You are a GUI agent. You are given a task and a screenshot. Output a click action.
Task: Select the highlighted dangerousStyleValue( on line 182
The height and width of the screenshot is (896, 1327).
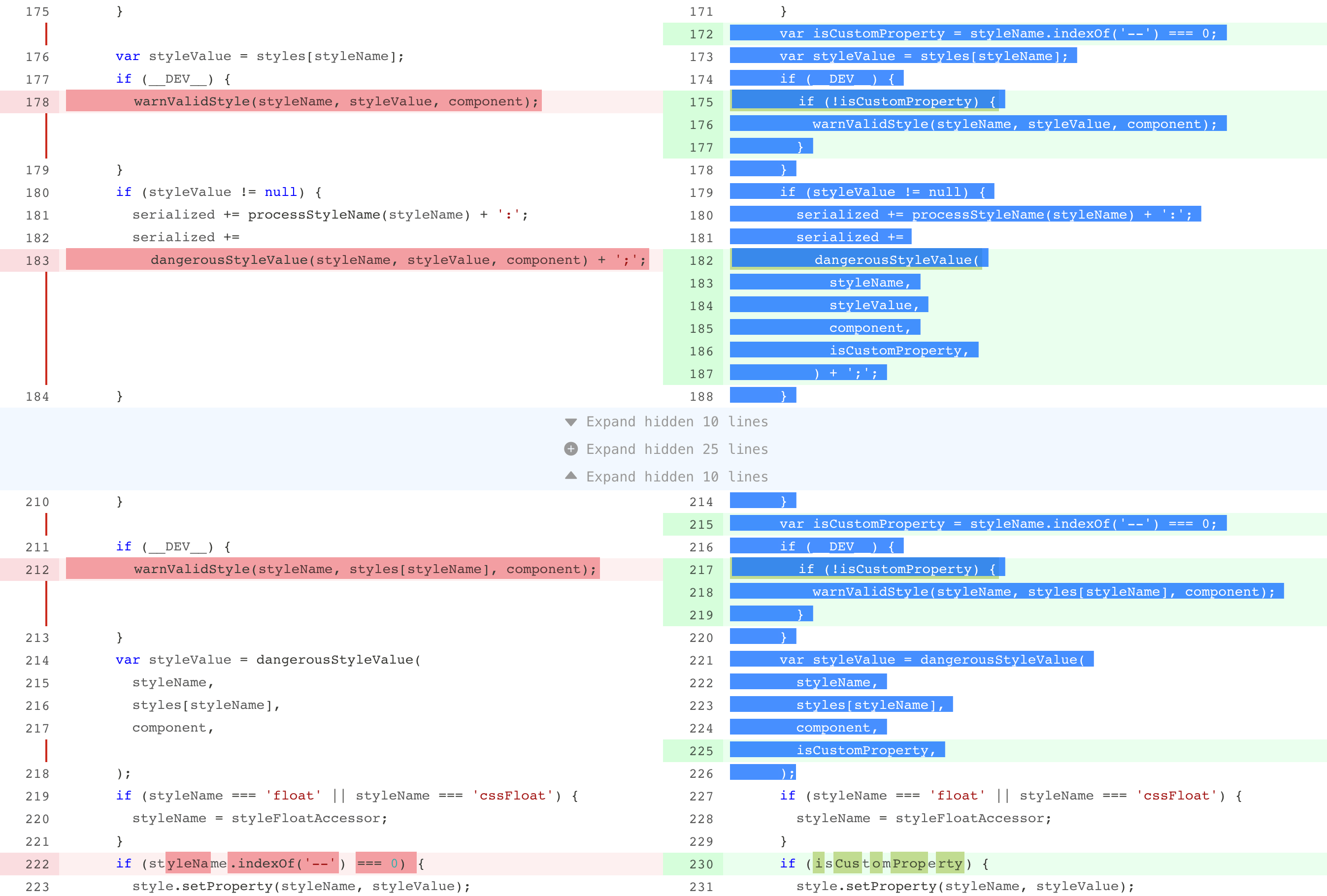tap(897, 259)
